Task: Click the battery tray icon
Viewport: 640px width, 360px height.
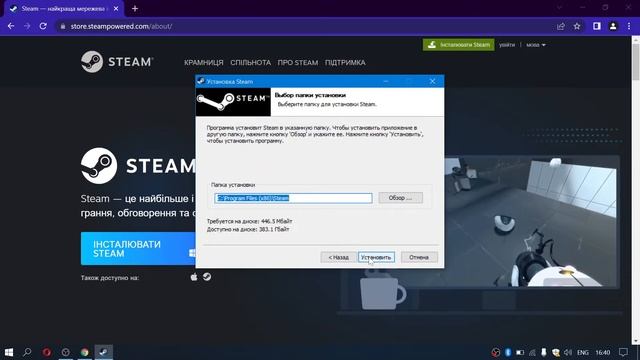Action: coord(520,352)
